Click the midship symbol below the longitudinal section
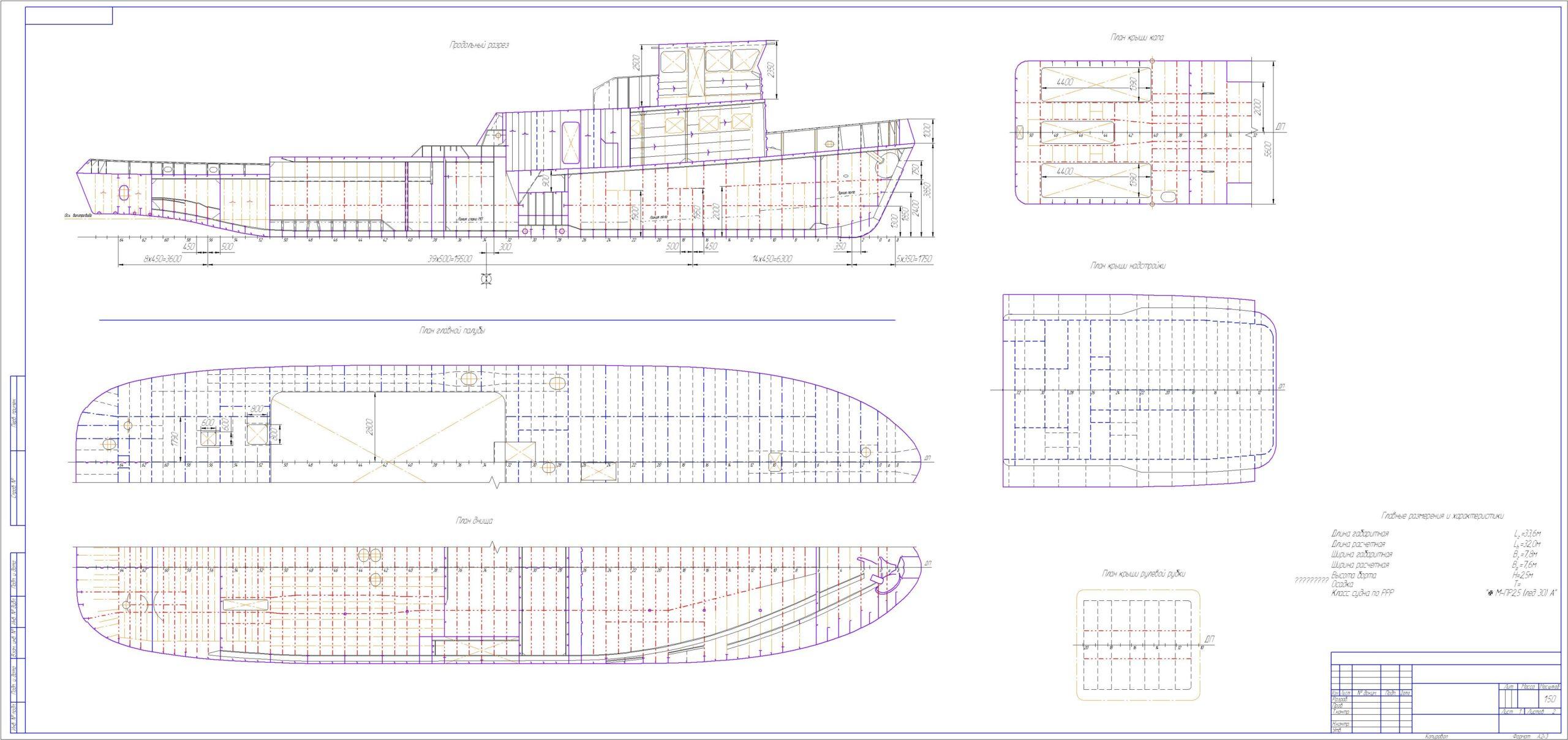1568x740 pixels. coord(487,279)
